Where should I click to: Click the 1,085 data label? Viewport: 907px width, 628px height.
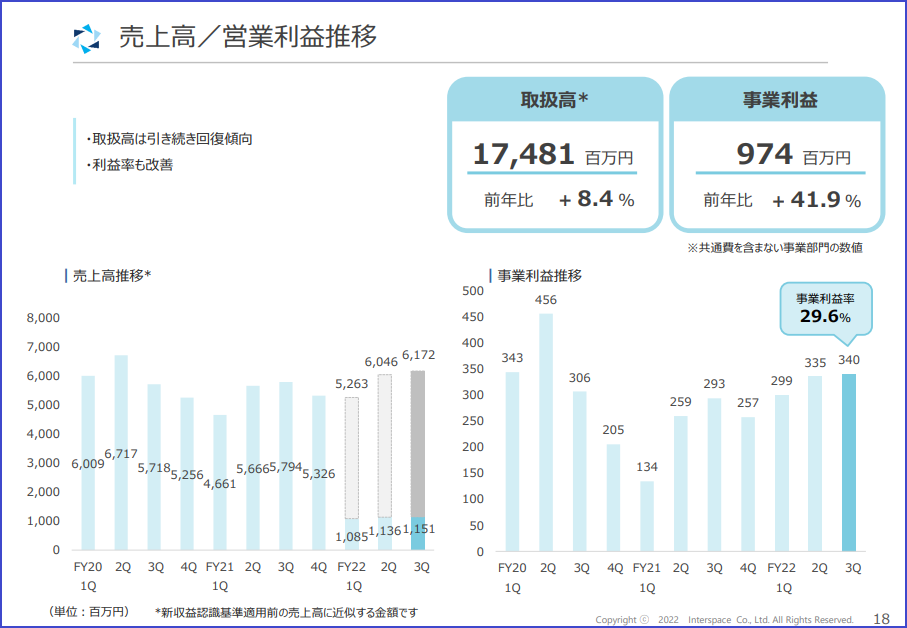tap(352, 537)
